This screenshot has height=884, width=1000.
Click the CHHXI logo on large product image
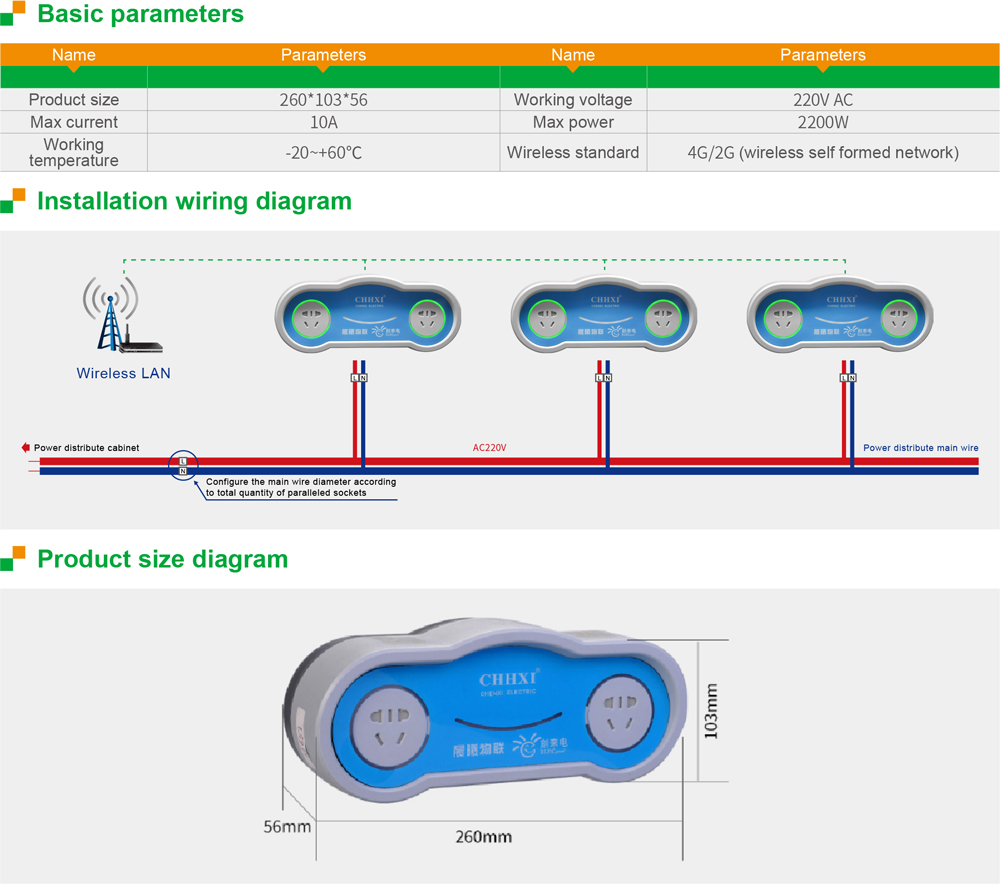(509, 679)
